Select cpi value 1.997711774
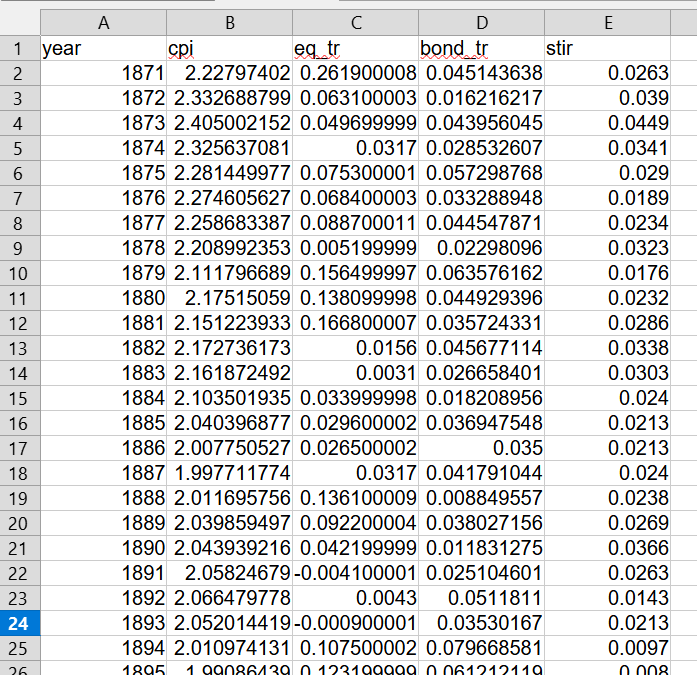The width and height of the screenshot is (697, 675). coord(229,473)
